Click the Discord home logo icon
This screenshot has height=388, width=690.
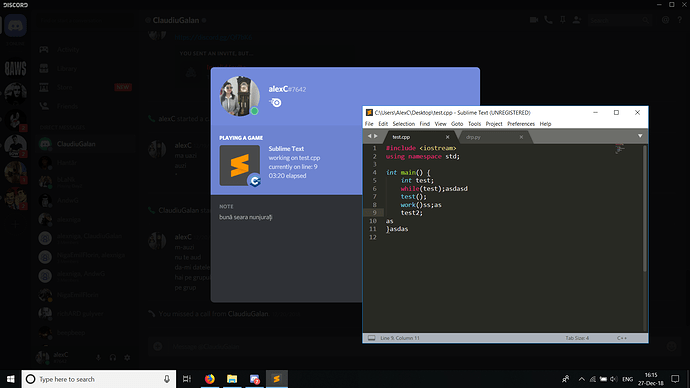(15, 26)
